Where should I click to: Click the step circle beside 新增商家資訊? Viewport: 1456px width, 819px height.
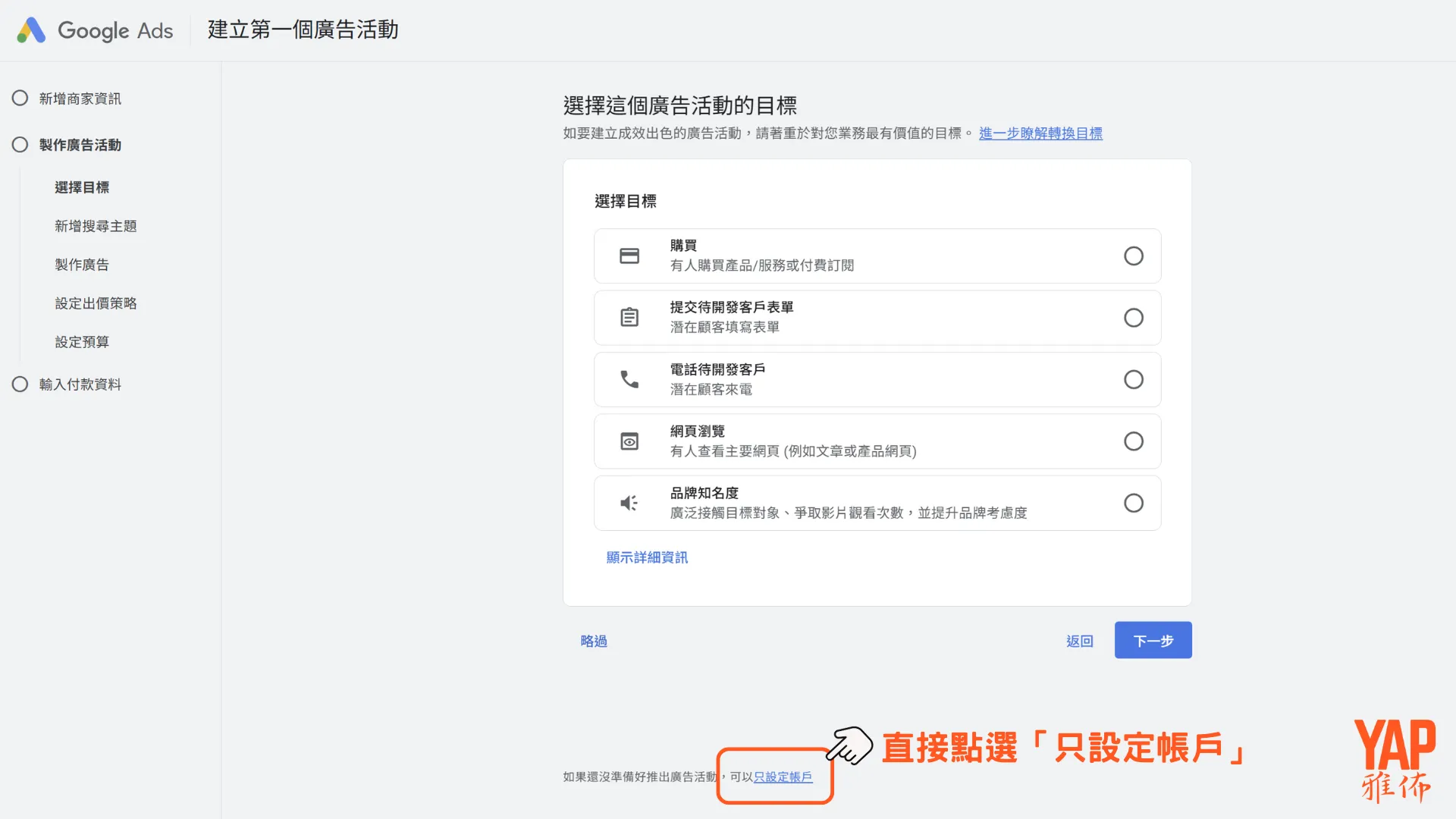[x=20, y=97]
